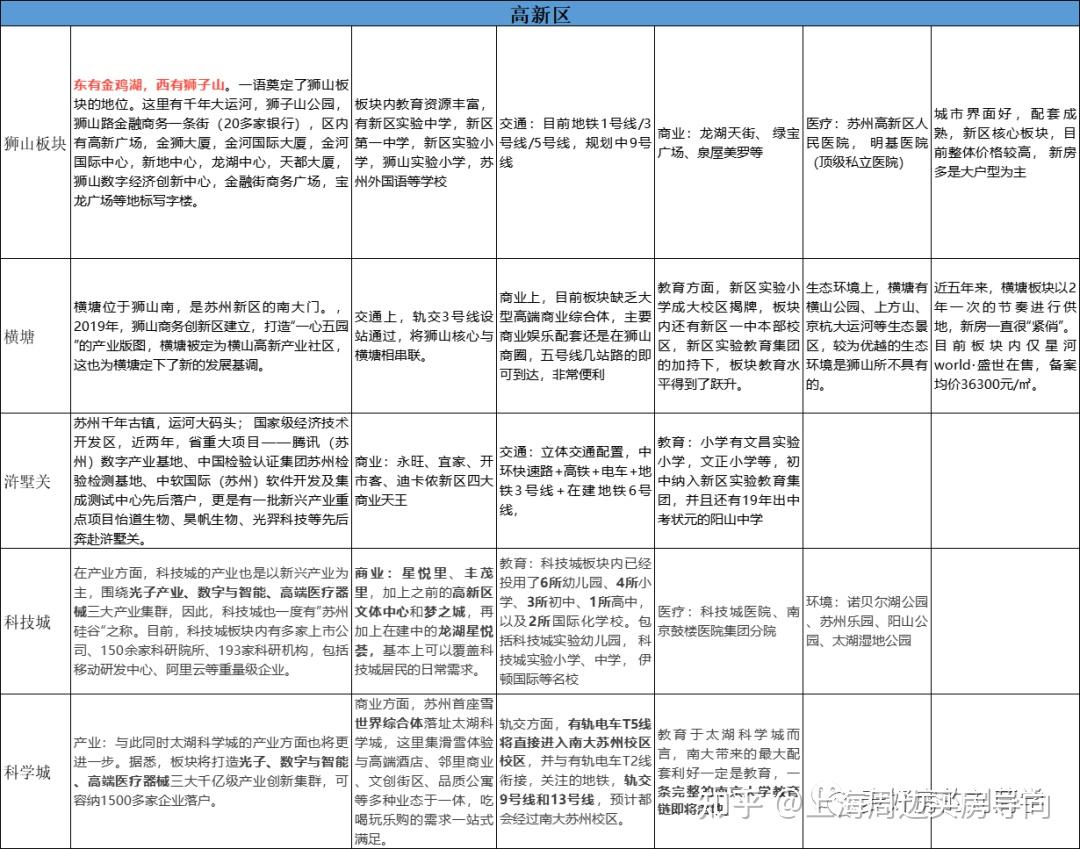Click cell starting 横塘位于狮山南
The image size is (1080, 849).
(211, 336)
